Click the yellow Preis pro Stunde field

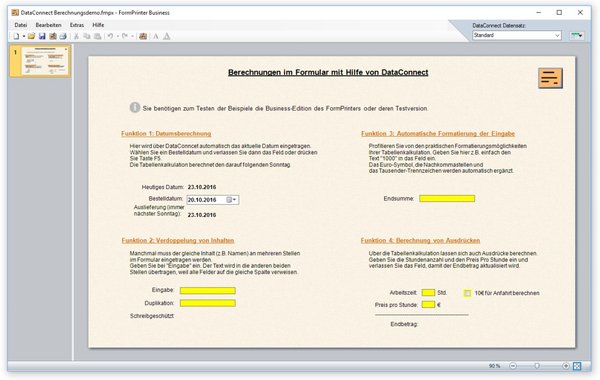point(428,305)
